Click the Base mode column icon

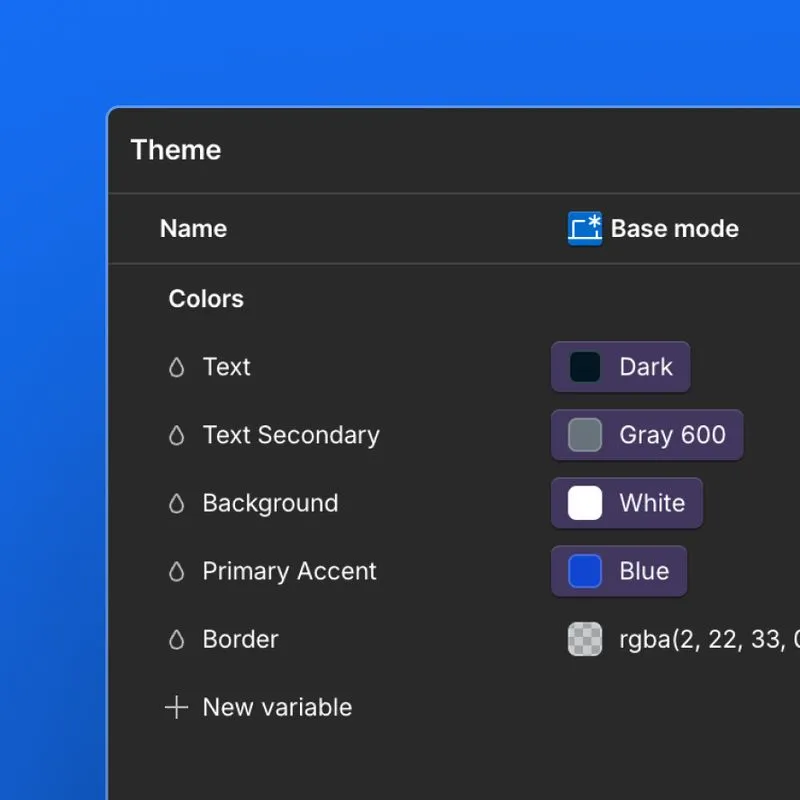(x=585, y=229)
